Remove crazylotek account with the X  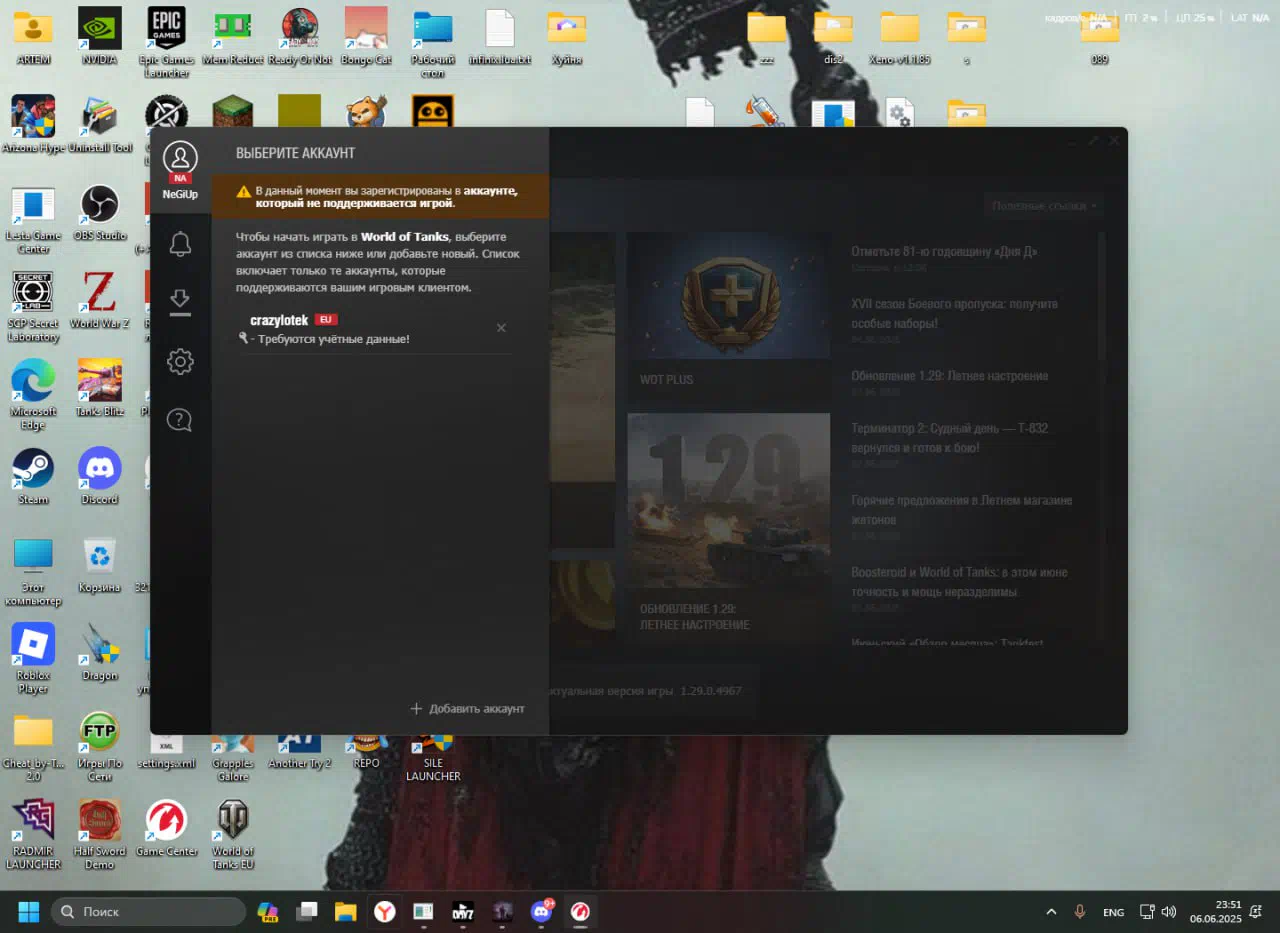(x=501, y=328)
